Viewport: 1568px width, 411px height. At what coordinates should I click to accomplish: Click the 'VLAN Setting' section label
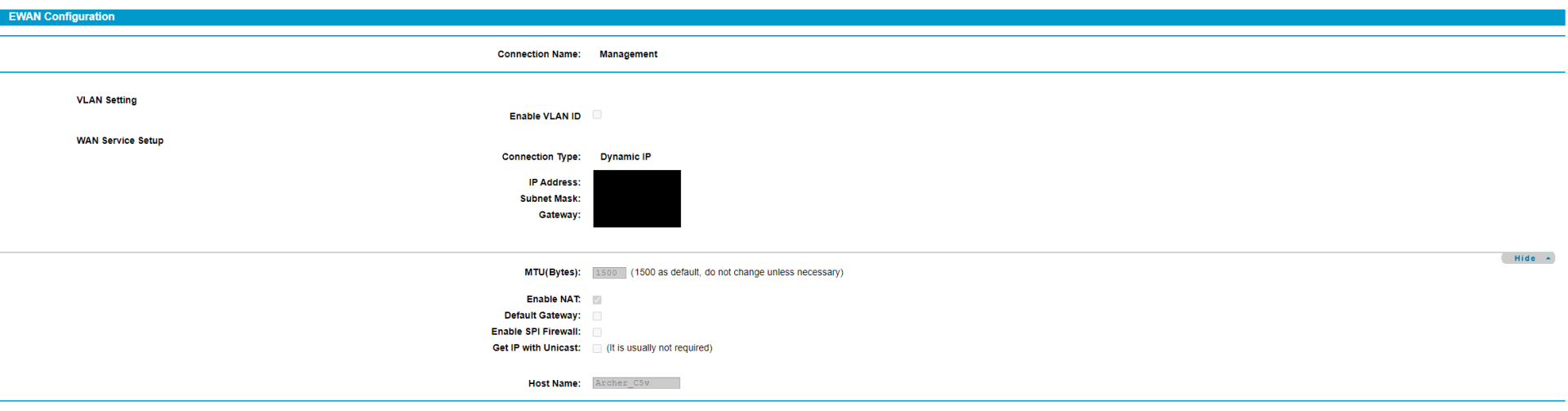tap(107, 101)
